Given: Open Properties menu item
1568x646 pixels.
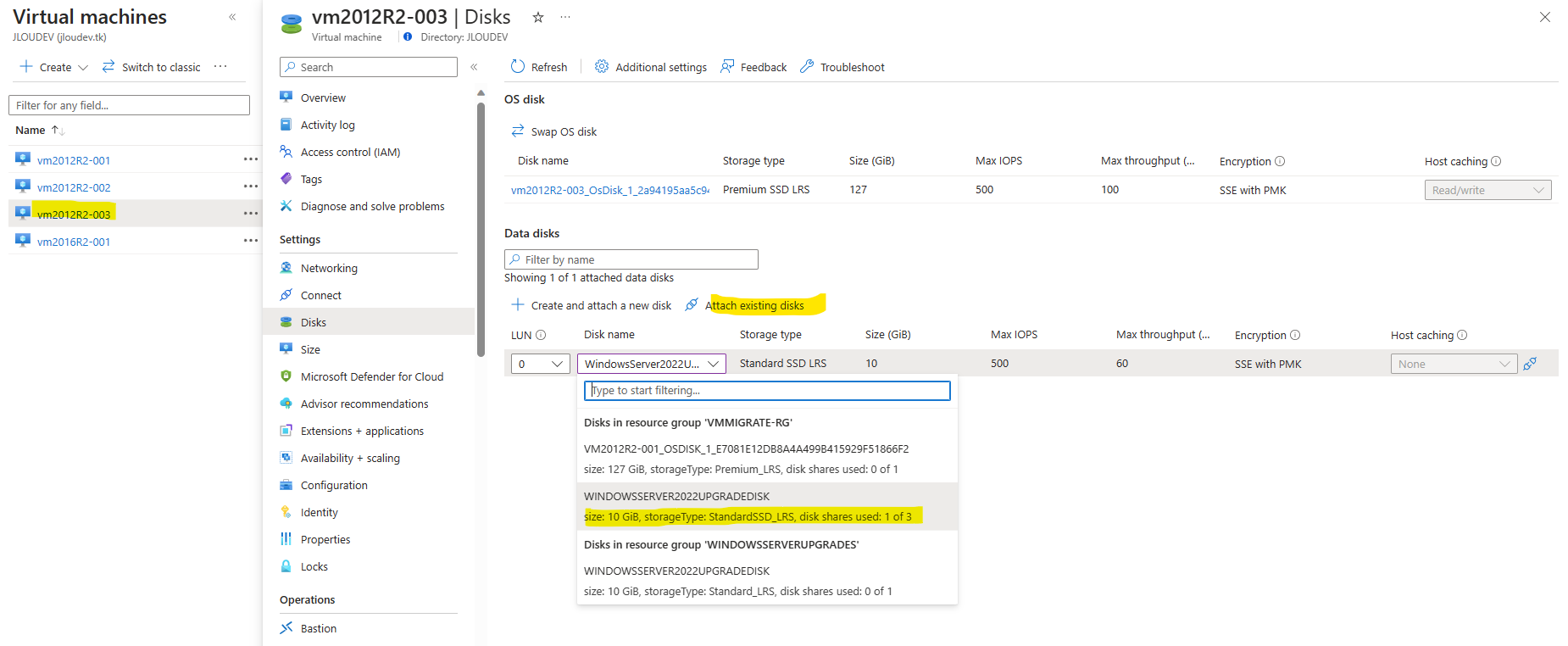Looking at the screenshot, I should coord(325,539).
